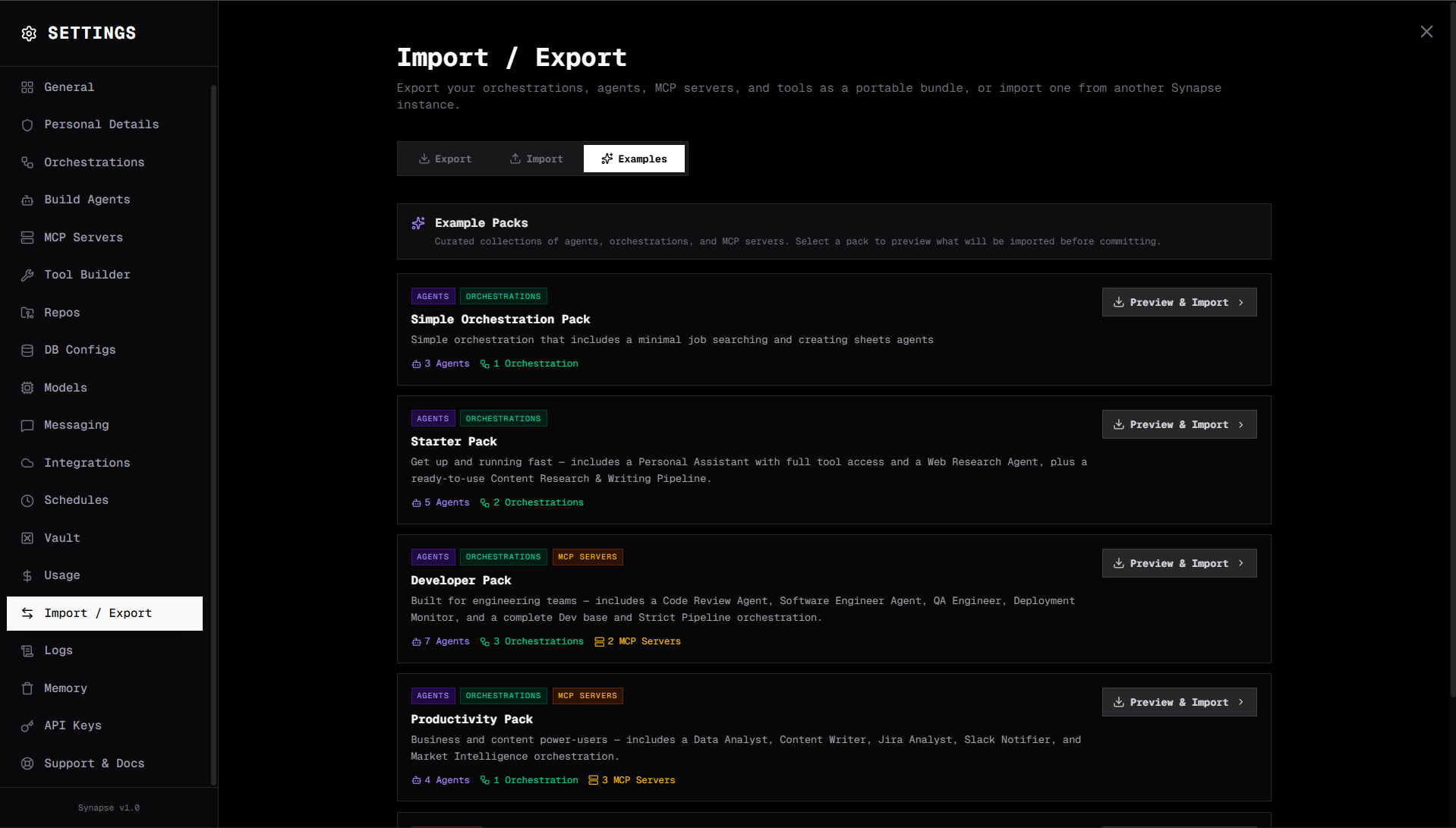1456x828 pixels.
Task: Click the MCP SERVERS tag on Developer Pack
Action: [x=588, y=557]
